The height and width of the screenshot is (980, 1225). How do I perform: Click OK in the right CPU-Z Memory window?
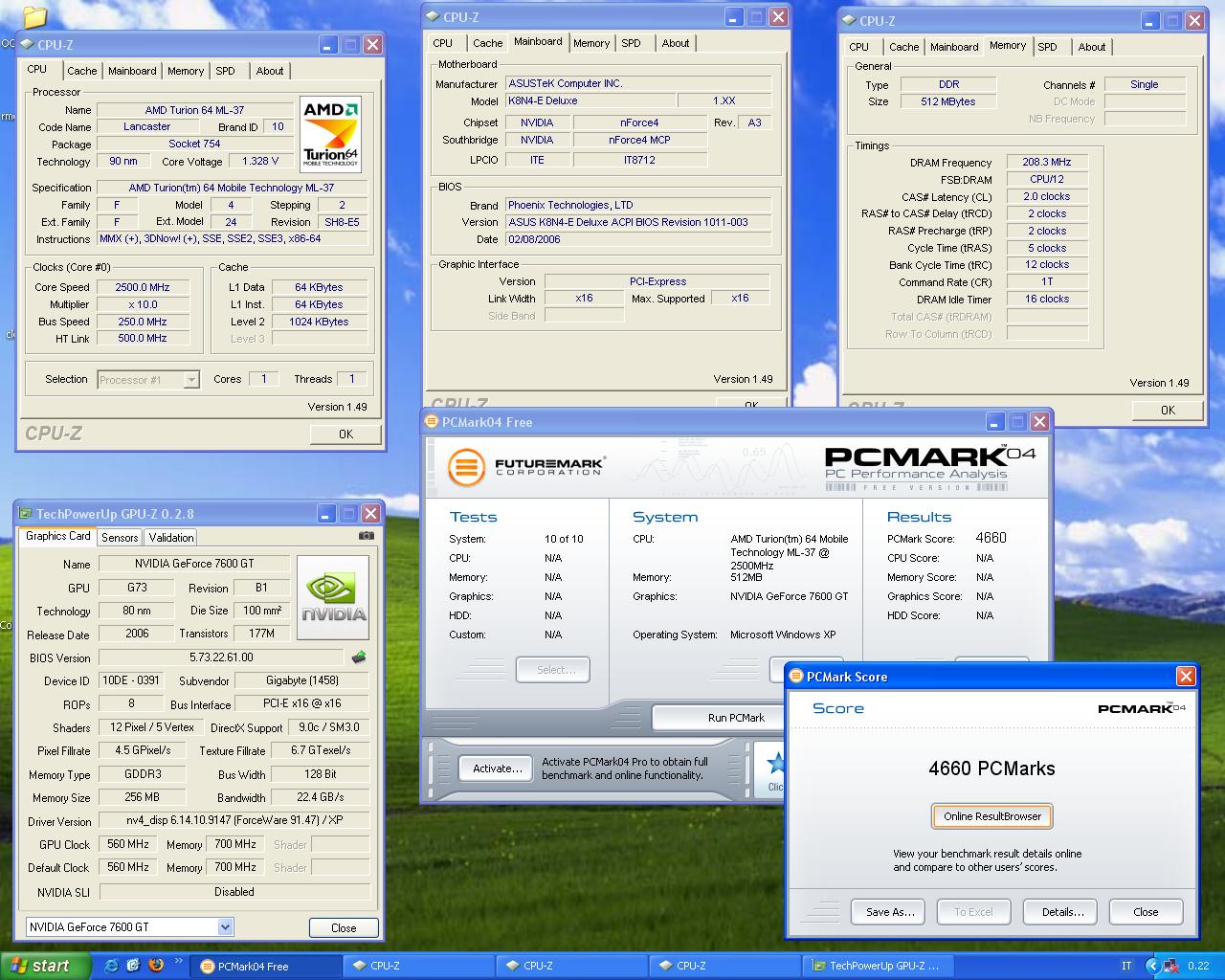click(1168, 410)
